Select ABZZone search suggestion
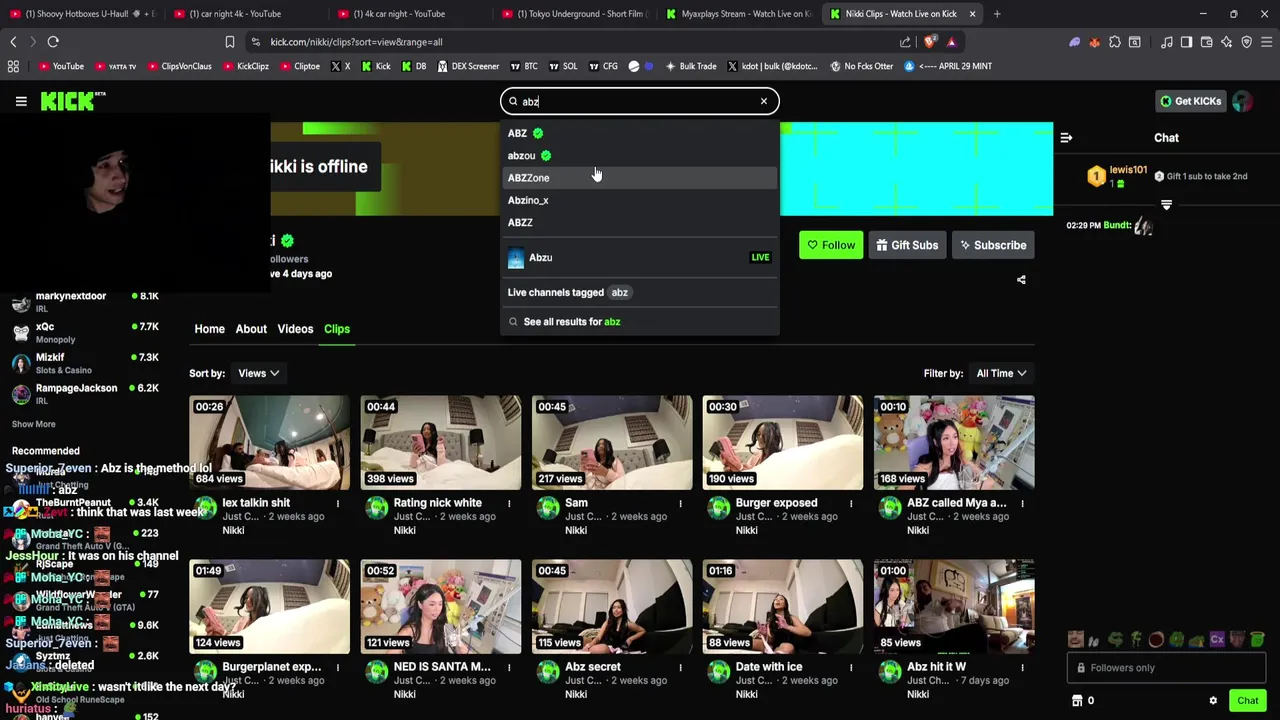 click(639, 178)
